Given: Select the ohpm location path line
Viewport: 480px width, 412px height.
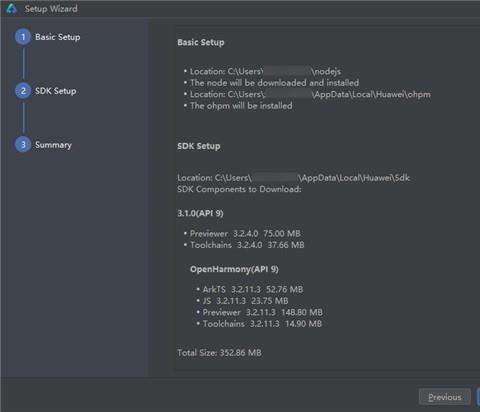Looking at the screenshot, I should click(307, 94).
